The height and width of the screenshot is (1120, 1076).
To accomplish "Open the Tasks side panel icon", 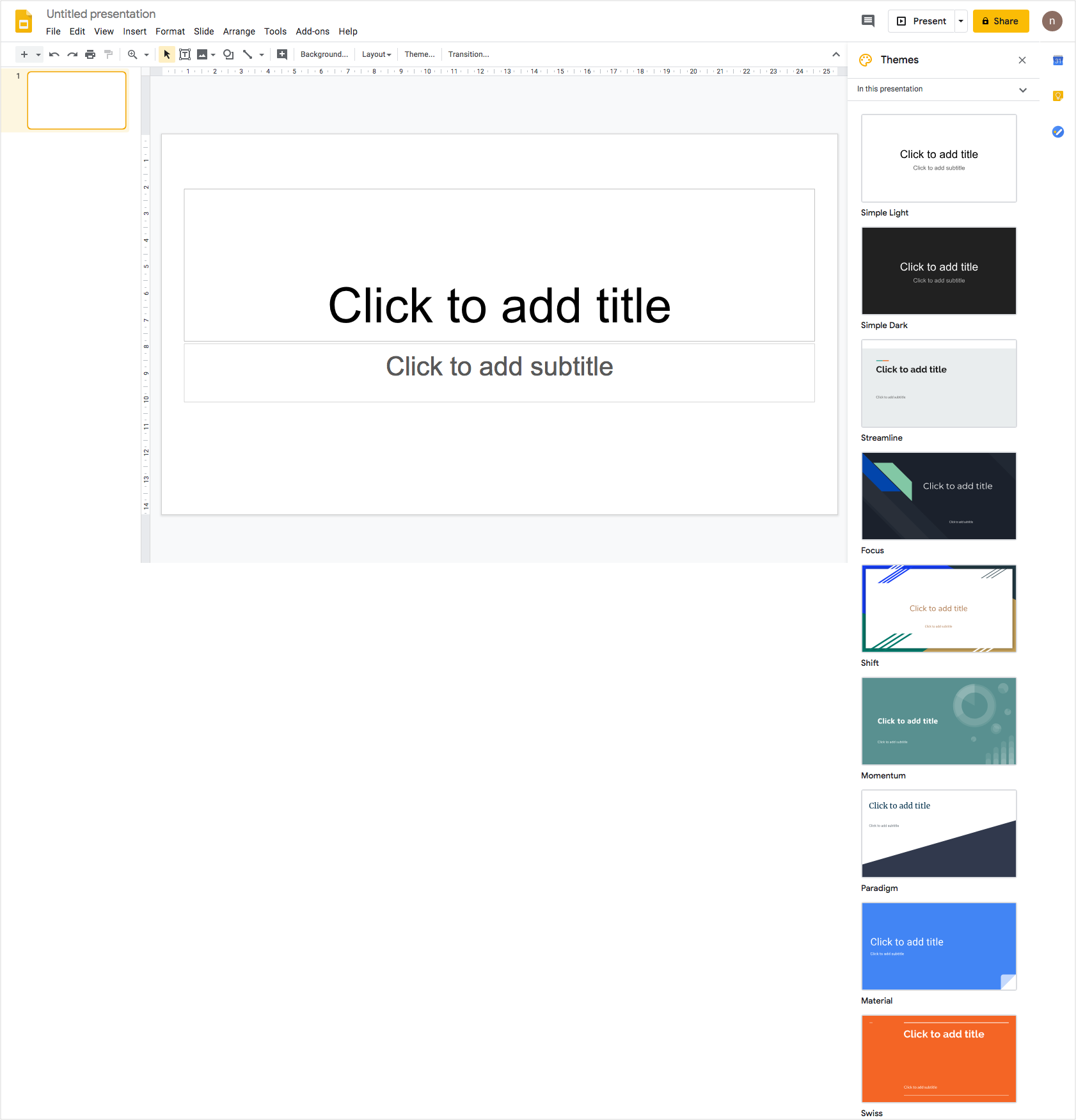I will tap(1058, 132).
